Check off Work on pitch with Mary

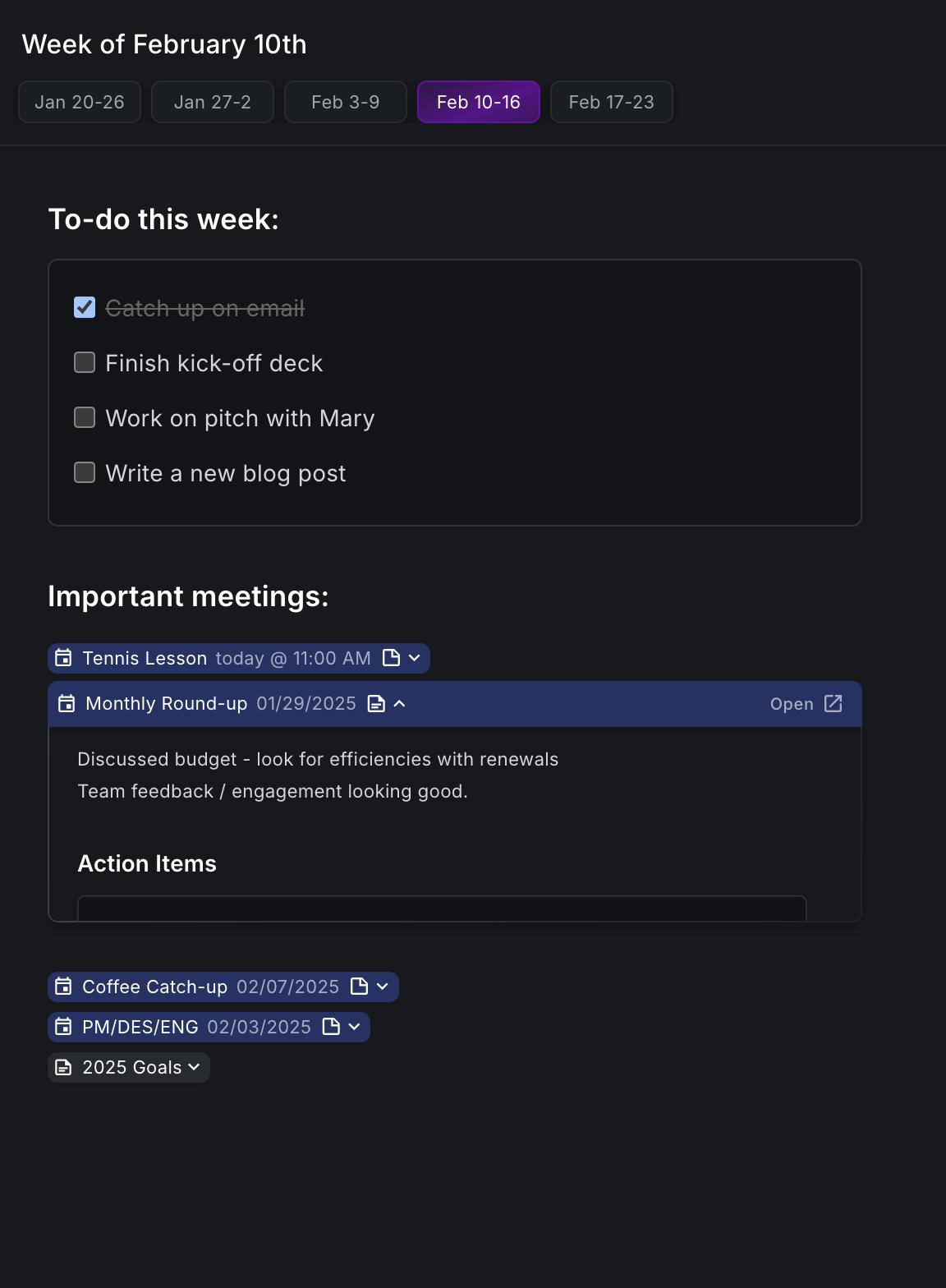coord(85,416)
